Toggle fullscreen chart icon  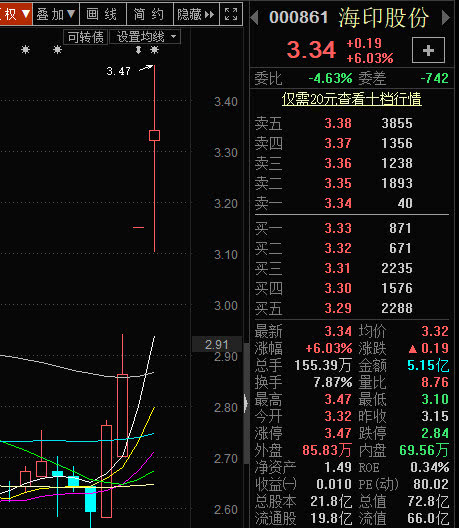tap(231, 14)
